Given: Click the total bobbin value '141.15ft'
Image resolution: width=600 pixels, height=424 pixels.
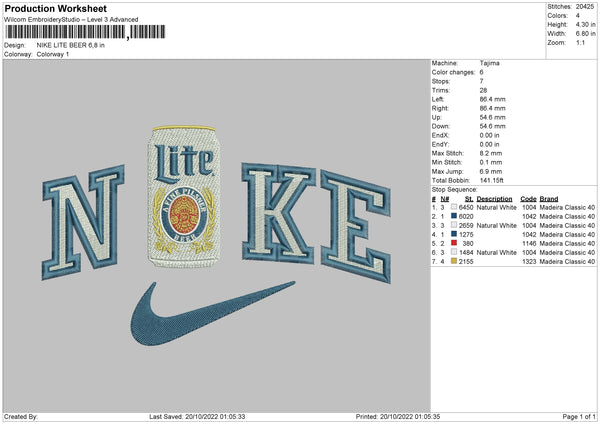Looking at the screenshot, I should (x=492, y=180).
